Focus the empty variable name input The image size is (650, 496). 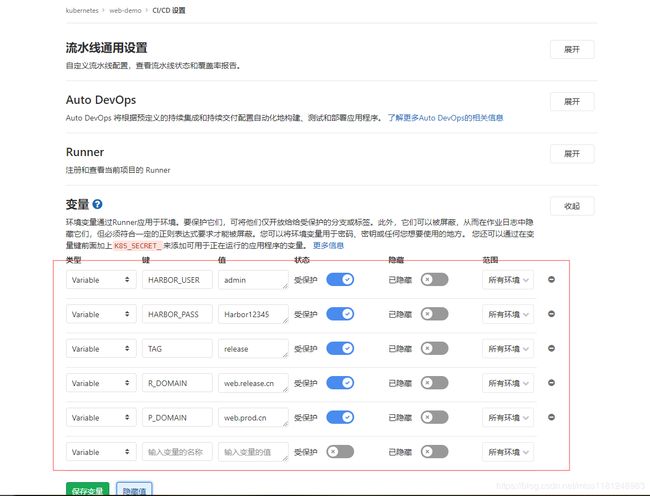177,452
